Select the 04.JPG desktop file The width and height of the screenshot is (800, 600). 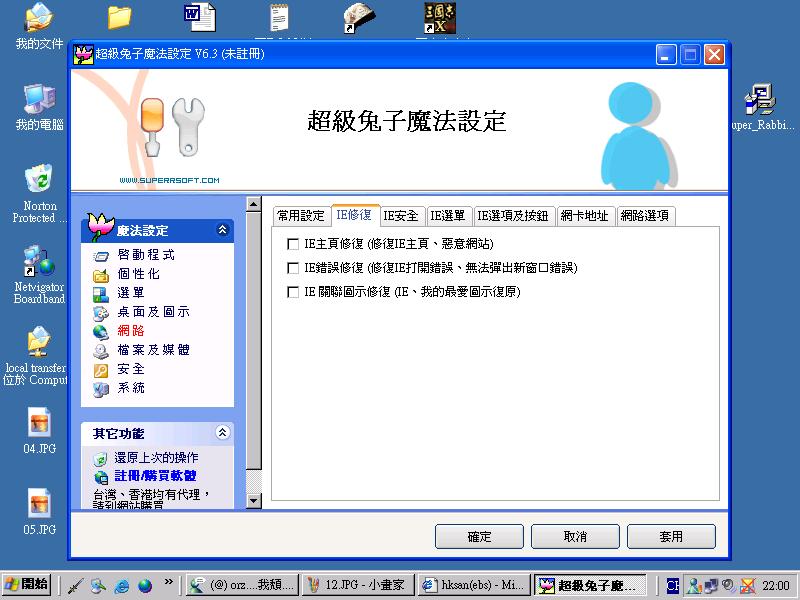[x=39, y=431]
